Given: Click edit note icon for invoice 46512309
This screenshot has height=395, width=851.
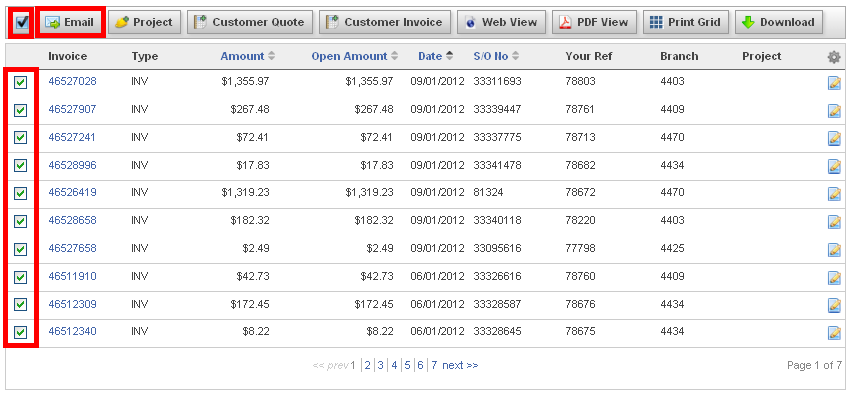Looking at the screenshot, I should coord(834,305).
